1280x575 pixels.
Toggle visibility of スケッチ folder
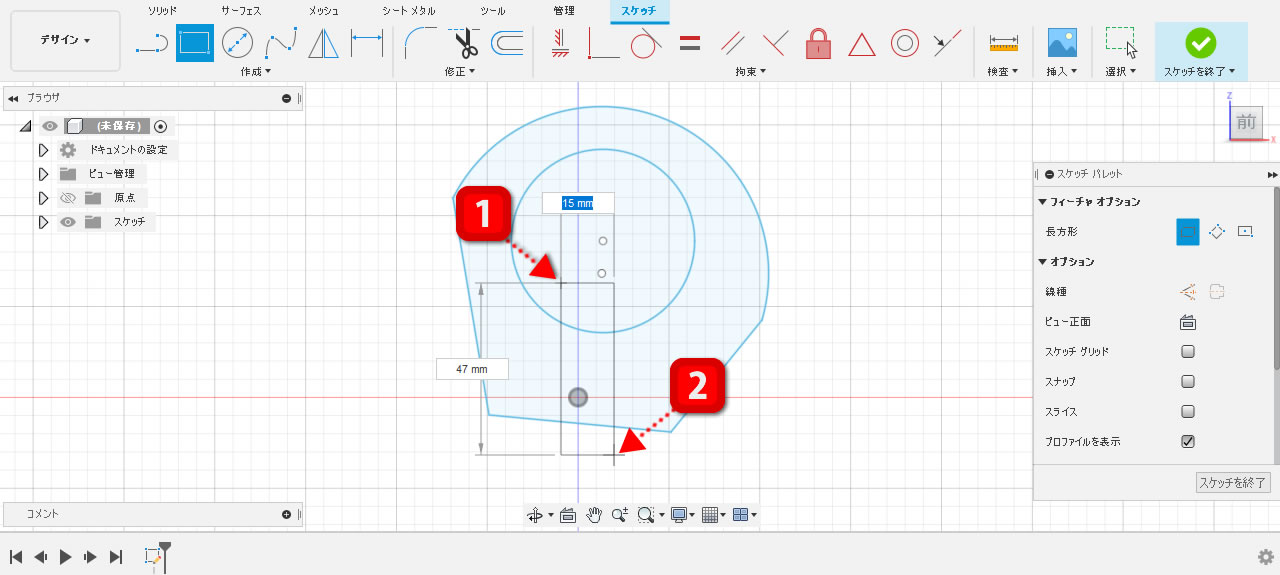click(68, 222)
